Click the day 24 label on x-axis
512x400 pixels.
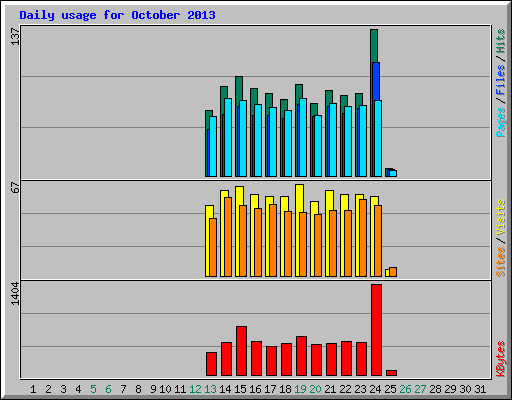375,389
